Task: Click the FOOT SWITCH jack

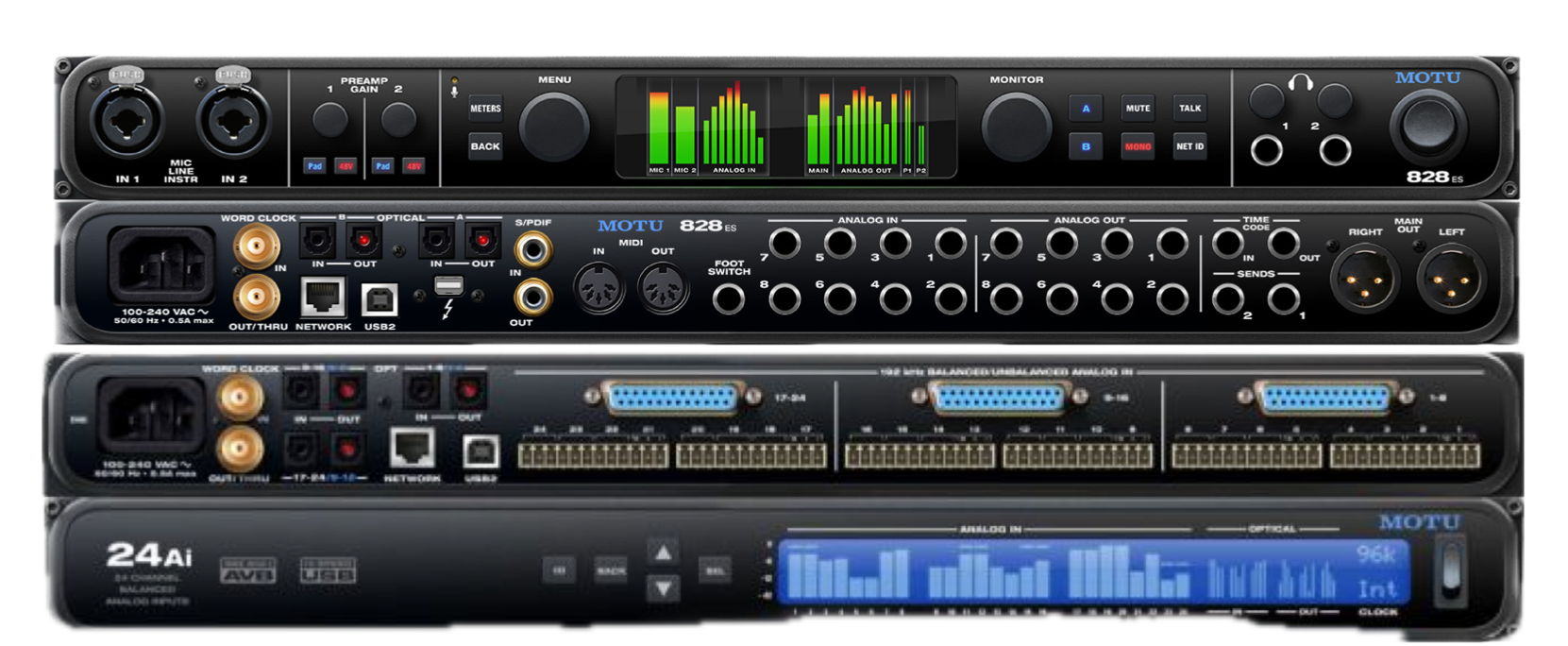Action: [728, 298]
